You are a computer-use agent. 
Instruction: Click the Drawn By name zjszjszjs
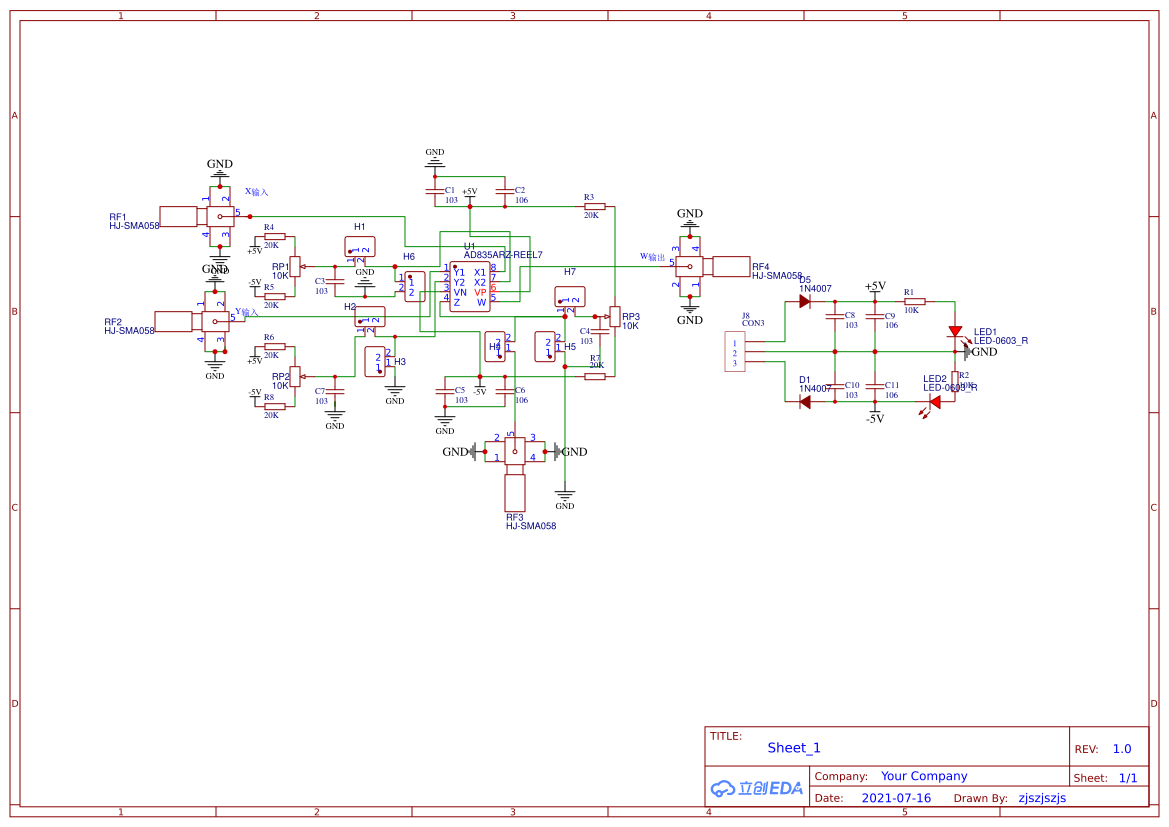[1042, 798]
